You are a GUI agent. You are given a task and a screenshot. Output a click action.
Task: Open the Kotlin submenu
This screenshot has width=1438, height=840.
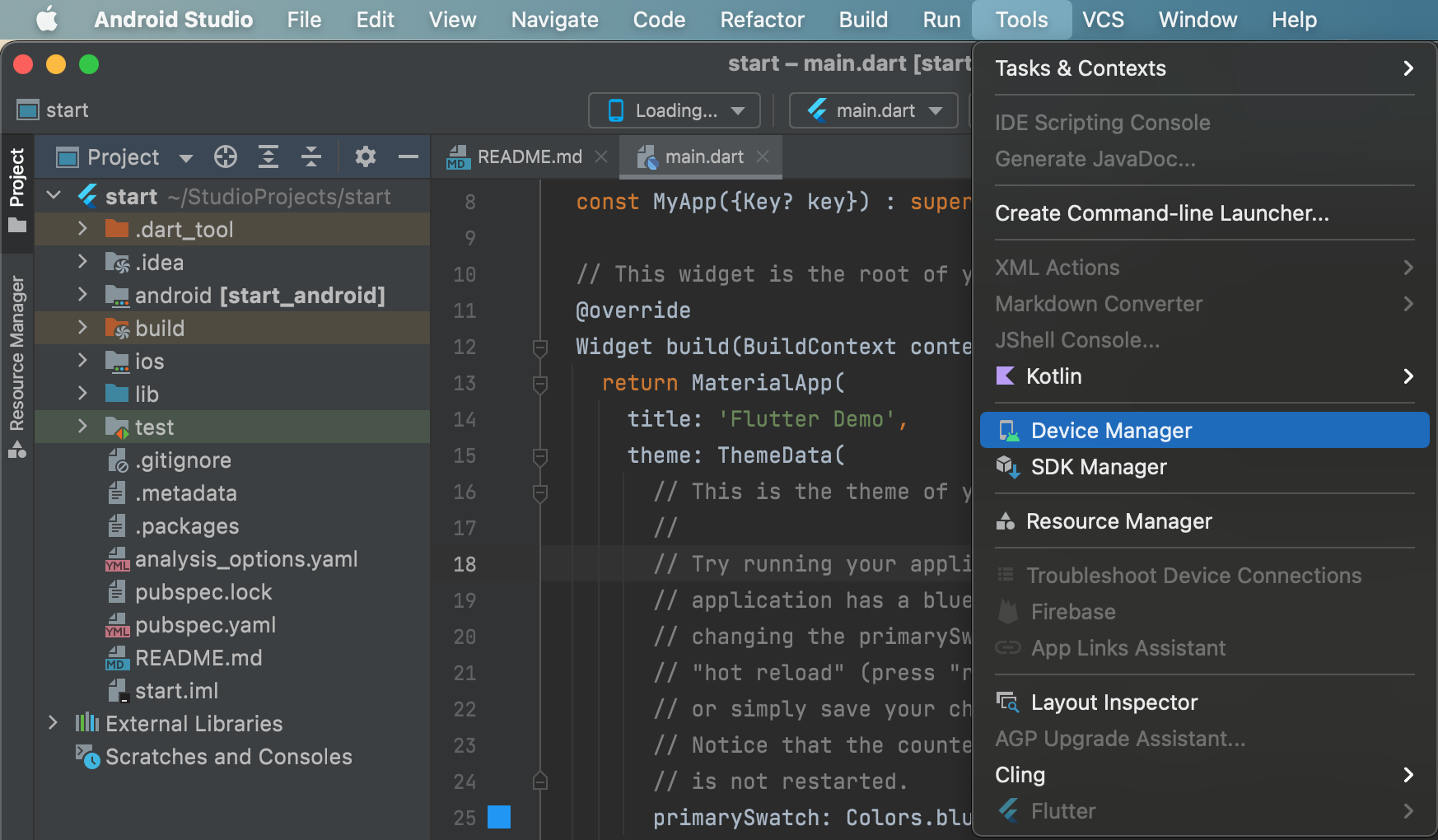pyautogui.click(x=1205, y=376)
